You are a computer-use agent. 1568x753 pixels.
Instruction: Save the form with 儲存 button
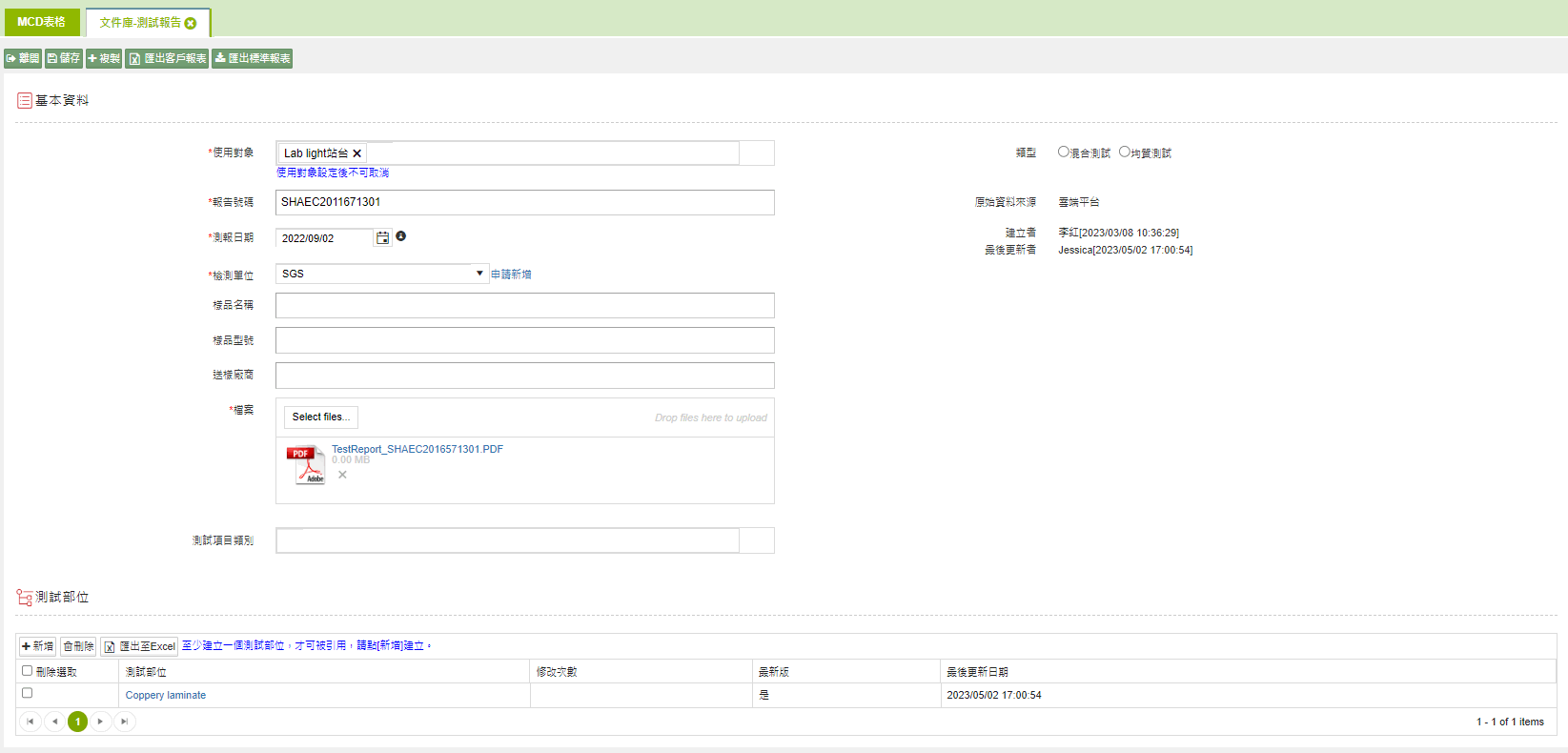click(x=64, y=58)
